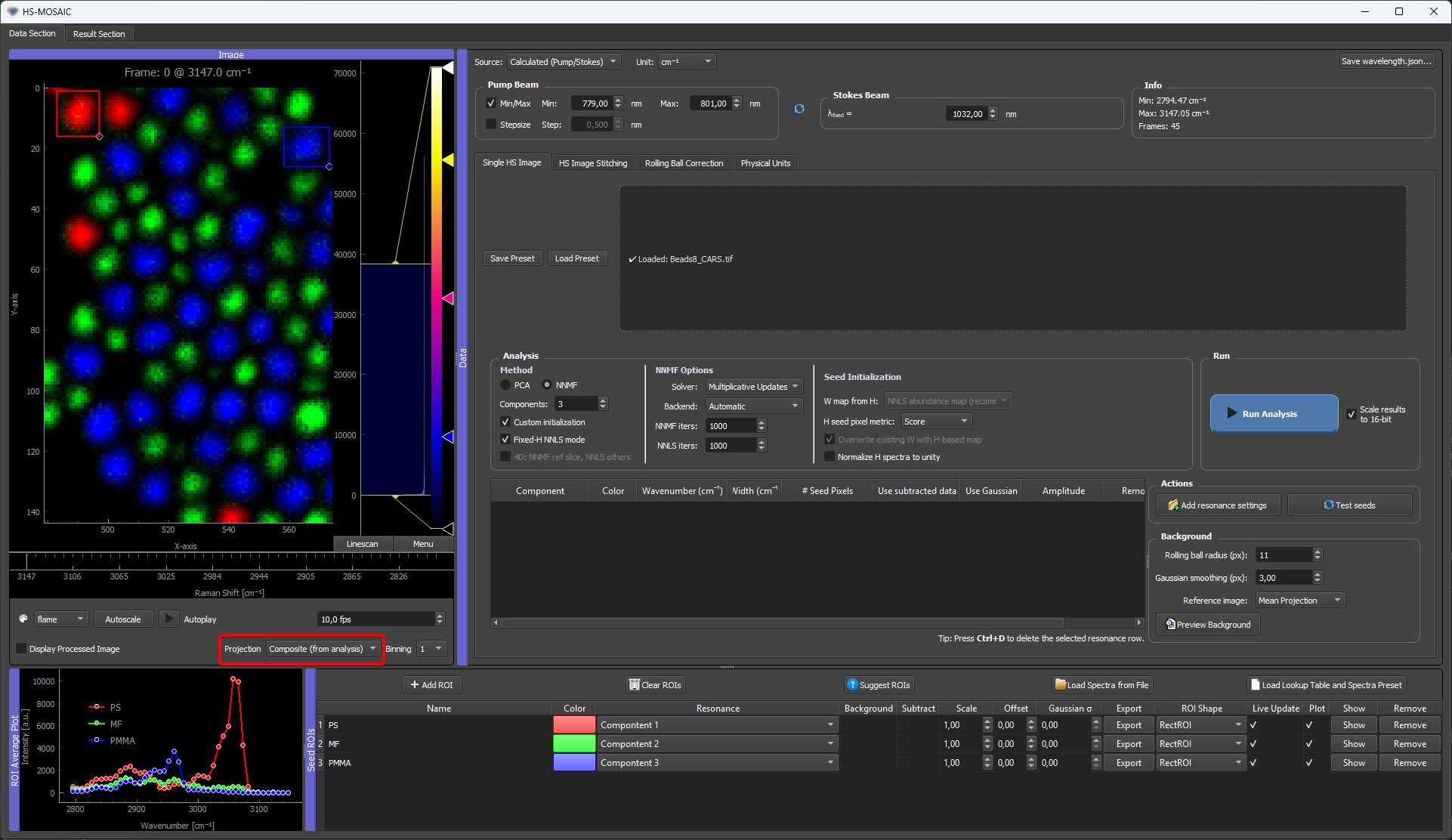
Task: Switch to Result Section tab
Action: pyautogui.click(x=99, y=34)
